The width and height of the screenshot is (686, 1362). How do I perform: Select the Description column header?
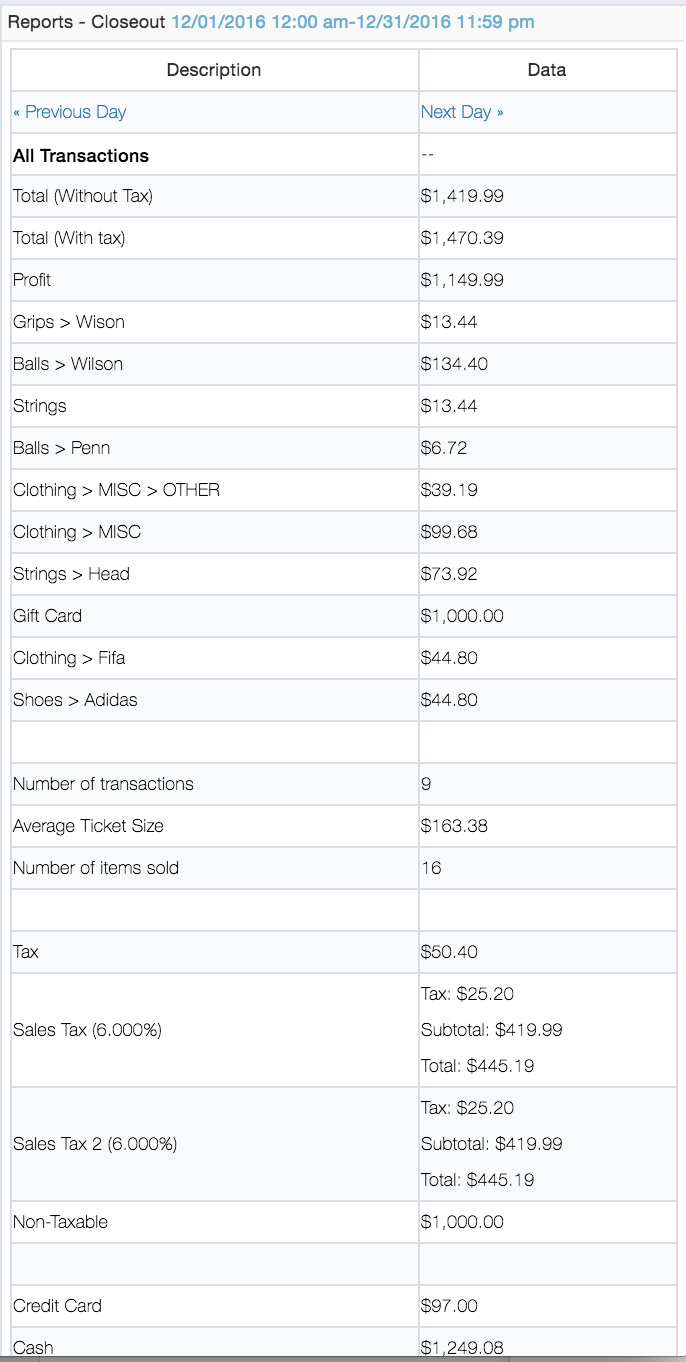tap(214, 70)
